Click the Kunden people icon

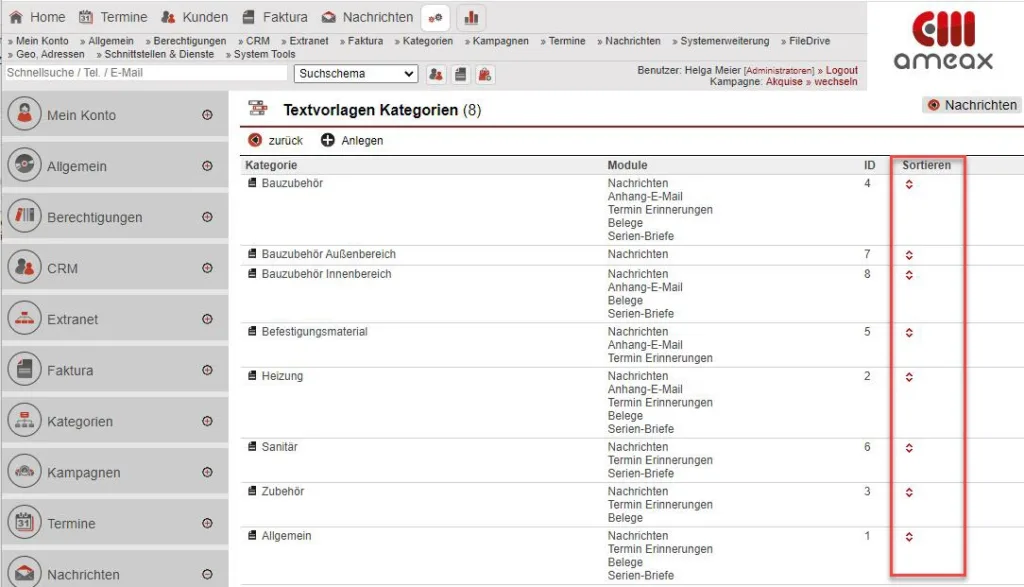pyautogui.click(x=167, y=17)
